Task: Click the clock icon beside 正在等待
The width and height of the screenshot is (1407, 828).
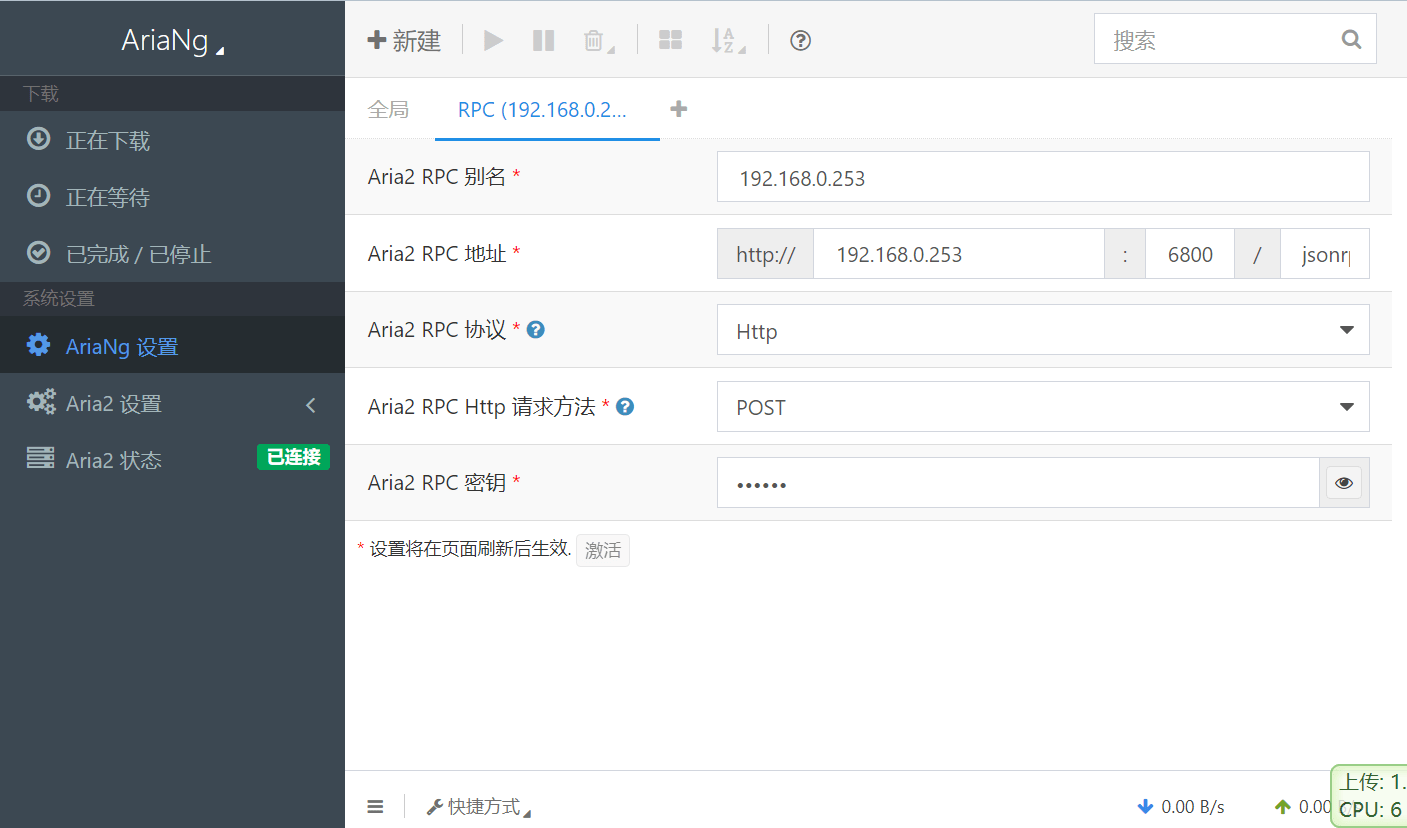Action: point(38,196)
